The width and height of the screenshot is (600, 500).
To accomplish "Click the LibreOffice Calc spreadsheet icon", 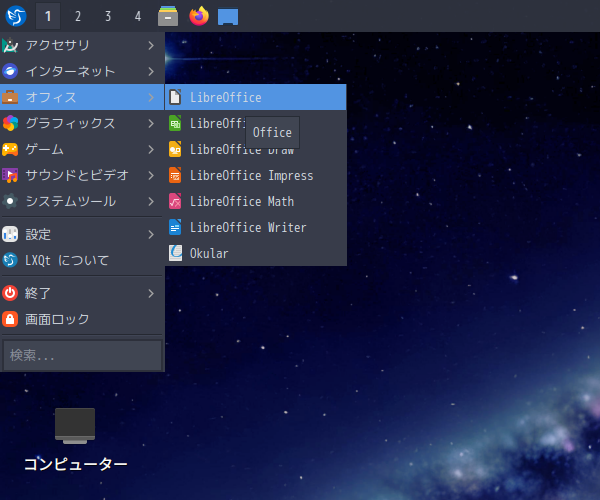I will (175, 123).
